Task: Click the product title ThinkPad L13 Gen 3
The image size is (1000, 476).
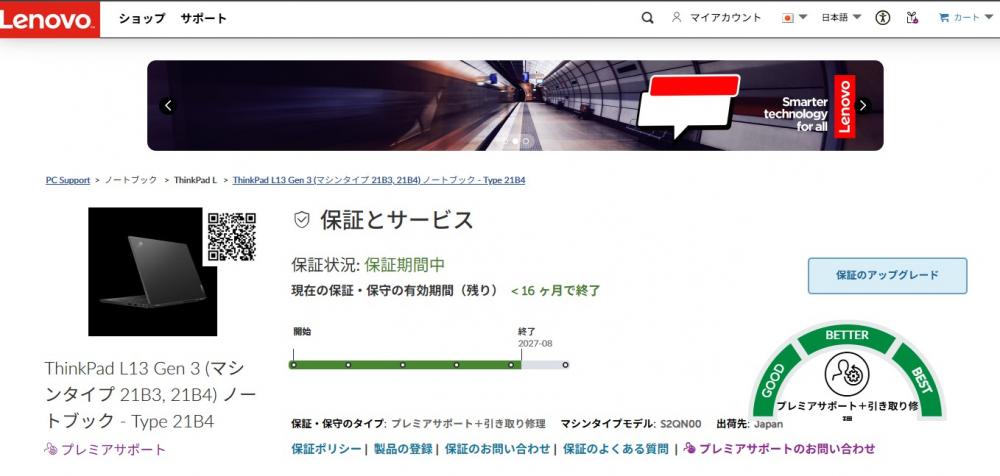Action: (151, 395)
